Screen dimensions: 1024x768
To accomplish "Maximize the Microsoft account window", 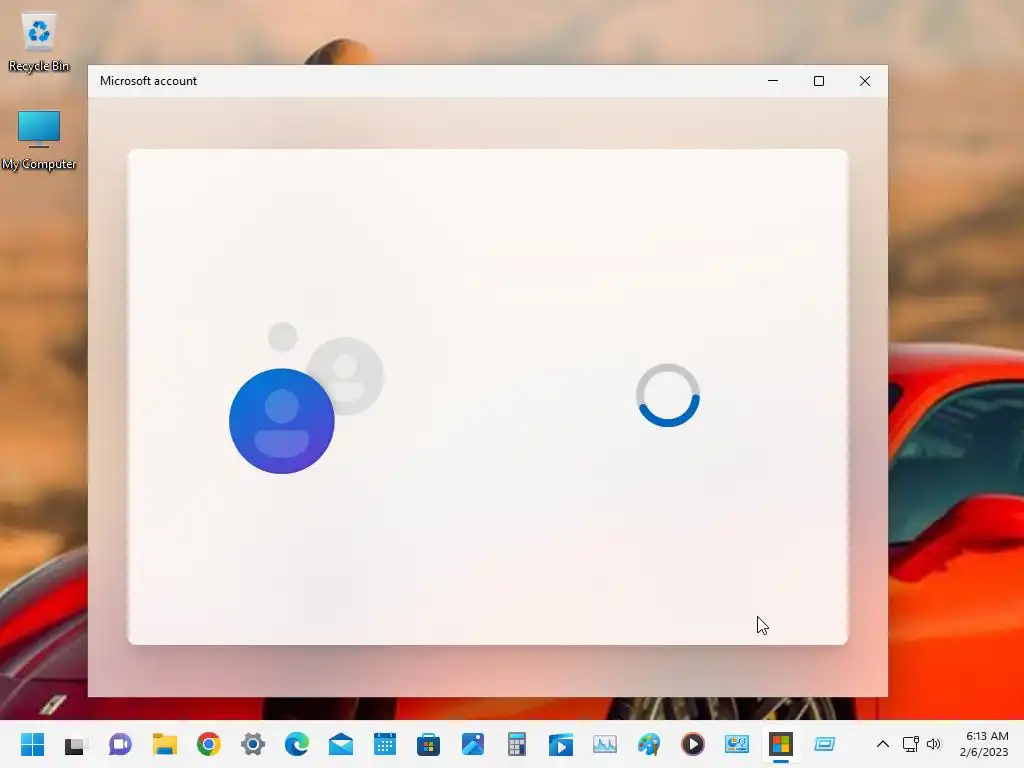I will (819, 81).
